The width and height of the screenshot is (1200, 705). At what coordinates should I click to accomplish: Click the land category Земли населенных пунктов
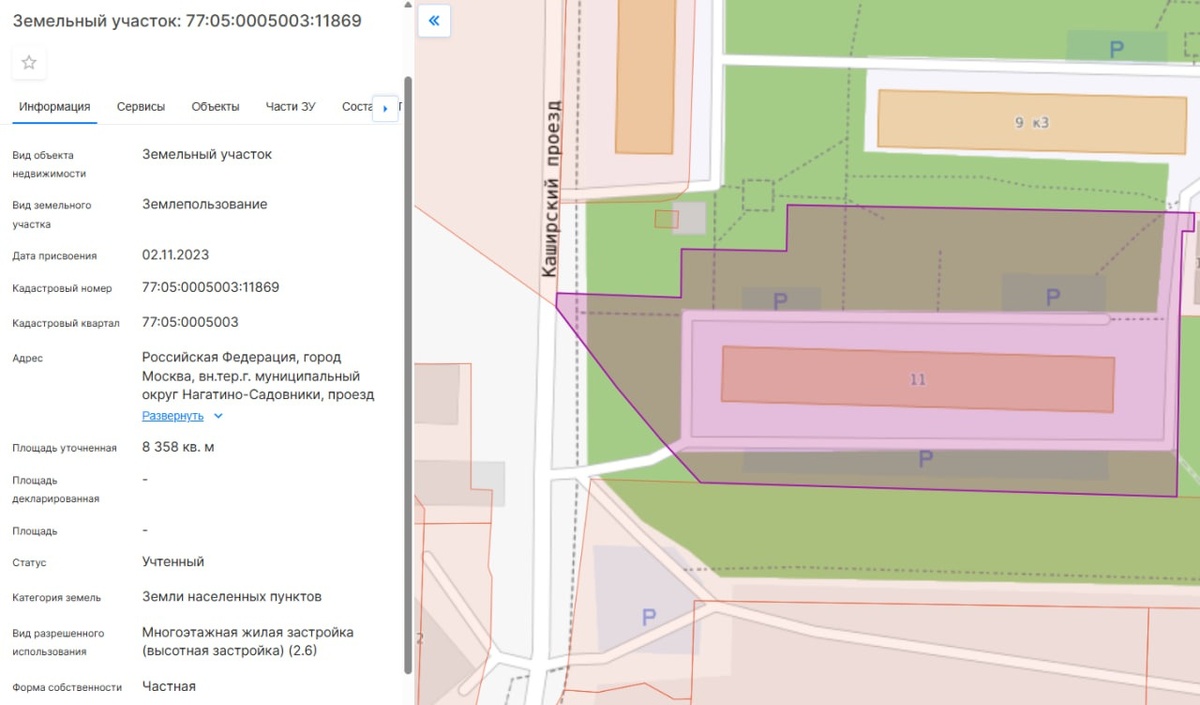click(232, 597)
